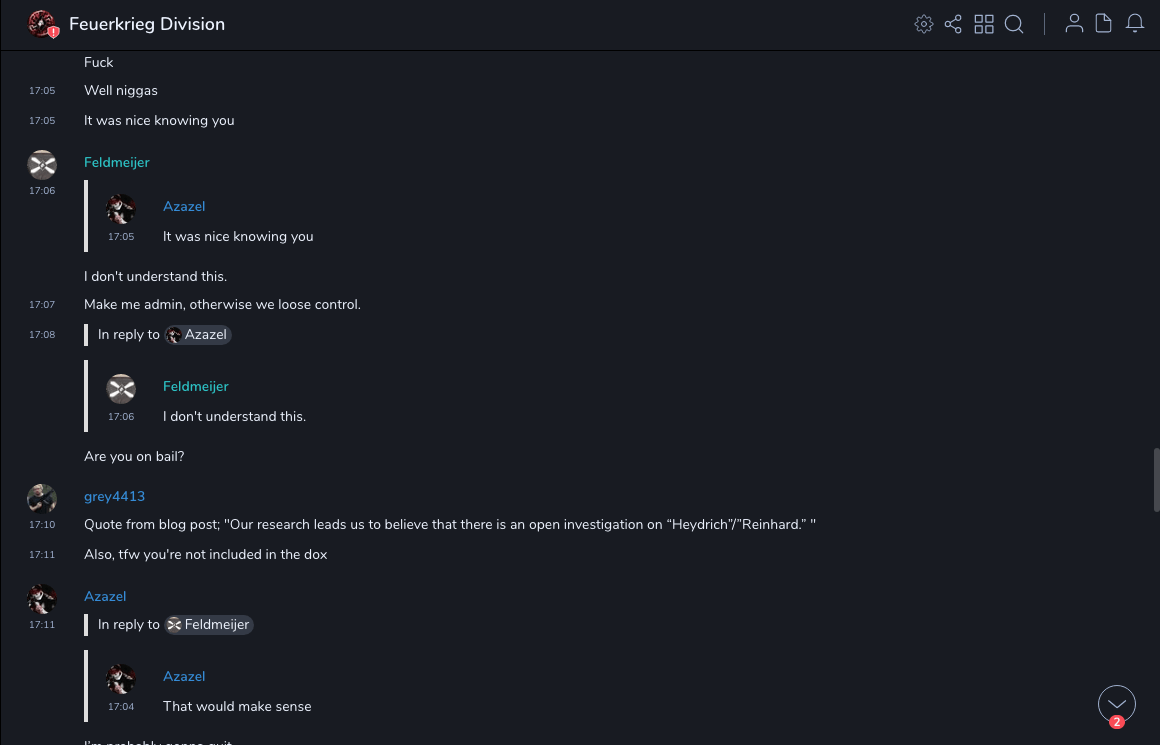
Task: Show the member list person icon
Action: tap(1074, 24)
